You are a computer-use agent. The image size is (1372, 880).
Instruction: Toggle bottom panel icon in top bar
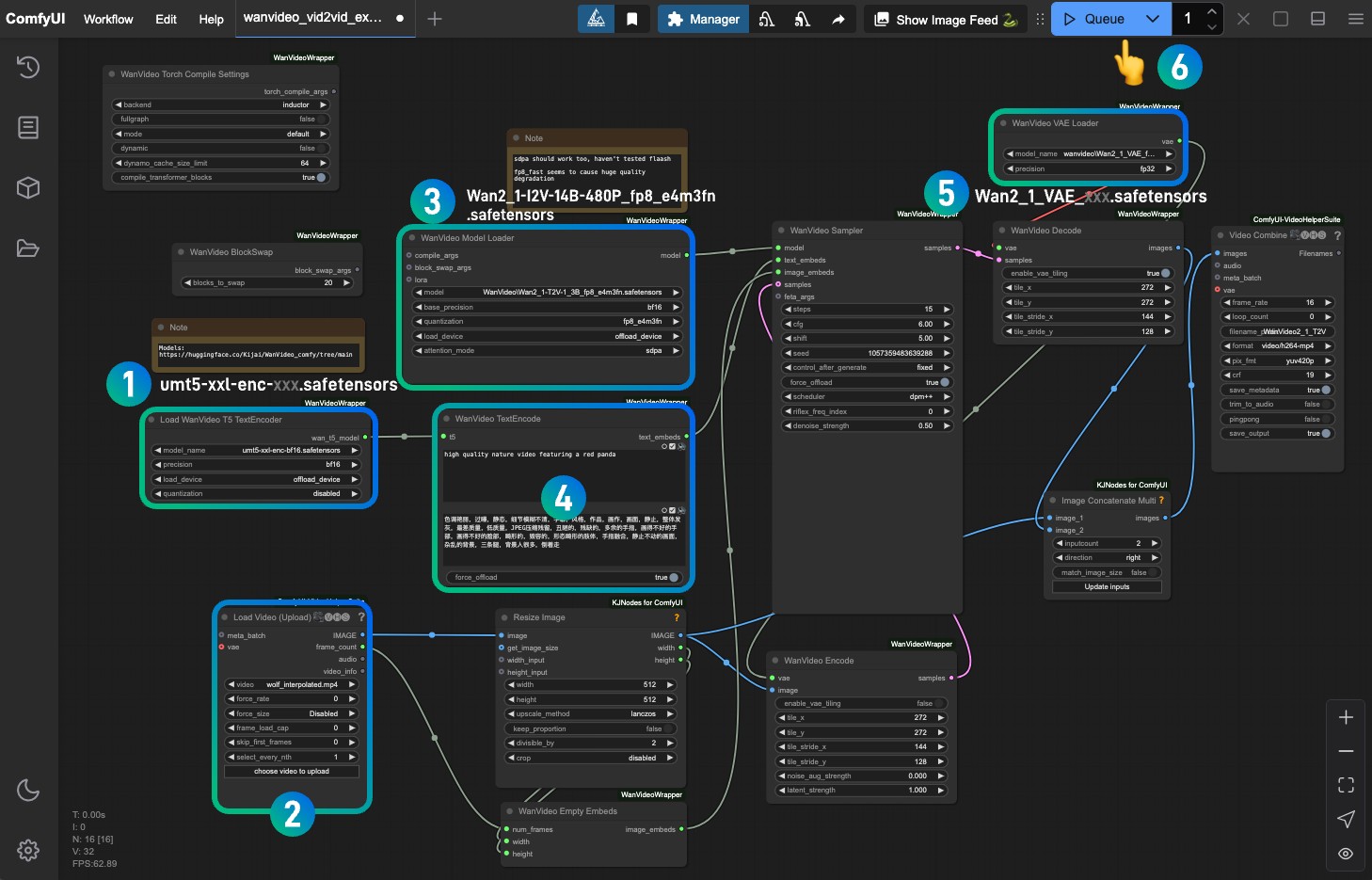point(1318,19)
